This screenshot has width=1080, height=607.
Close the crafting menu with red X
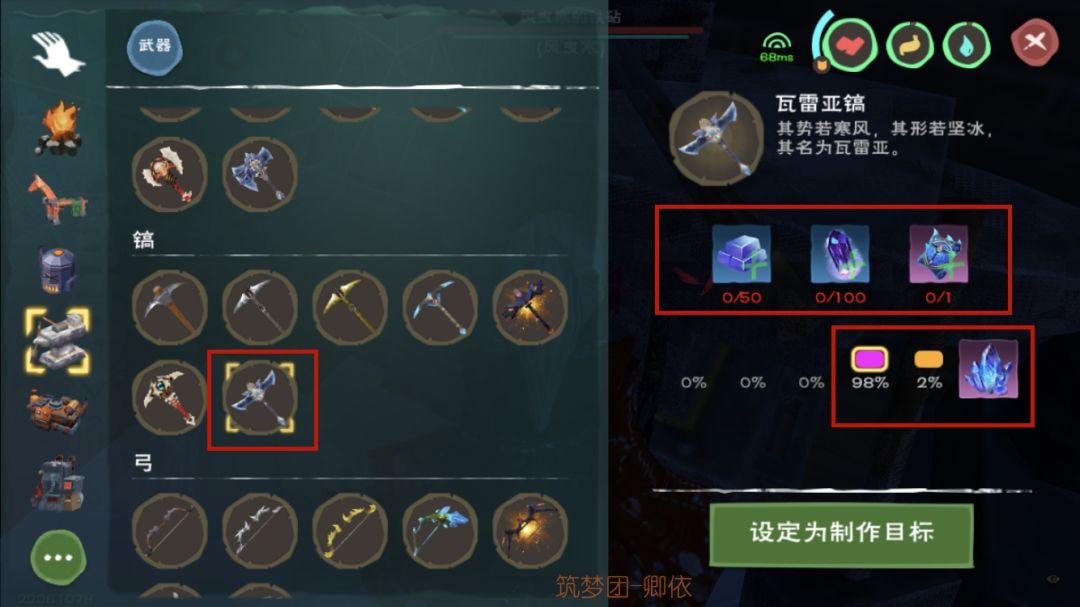coord(1035,43)
